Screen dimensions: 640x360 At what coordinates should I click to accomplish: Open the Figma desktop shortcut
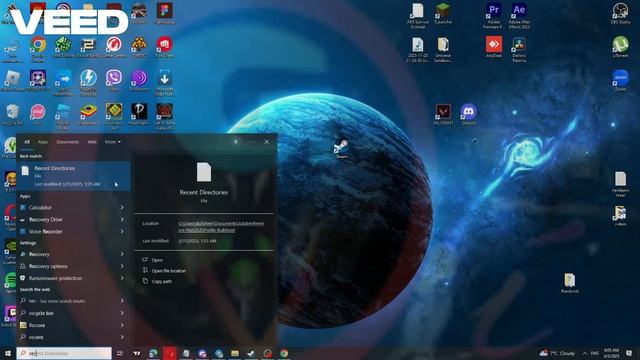[164, 13]
